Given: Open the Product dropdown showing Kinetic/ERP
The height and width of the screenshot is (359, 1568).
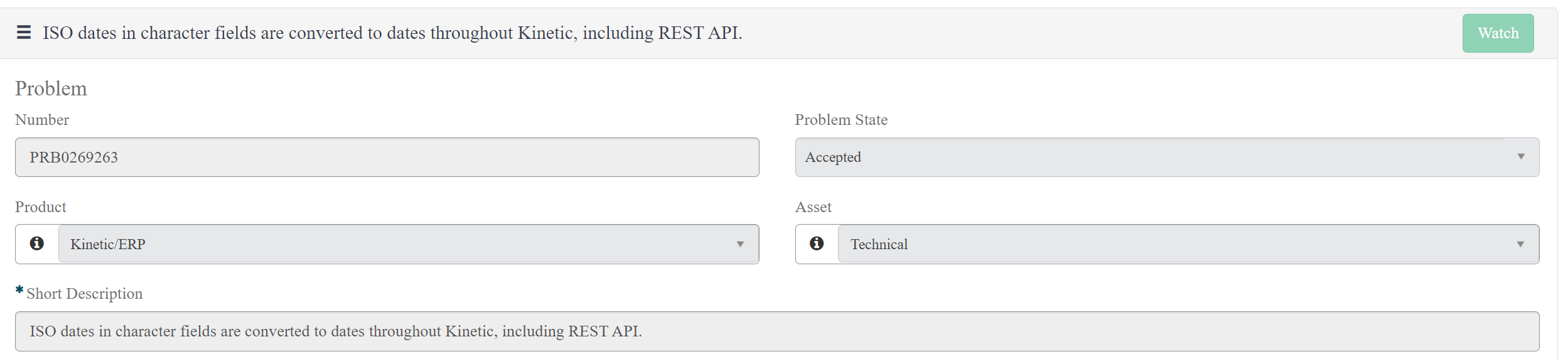Looking at the screenshot, I should pyautogui.click(x=409, y=244).
